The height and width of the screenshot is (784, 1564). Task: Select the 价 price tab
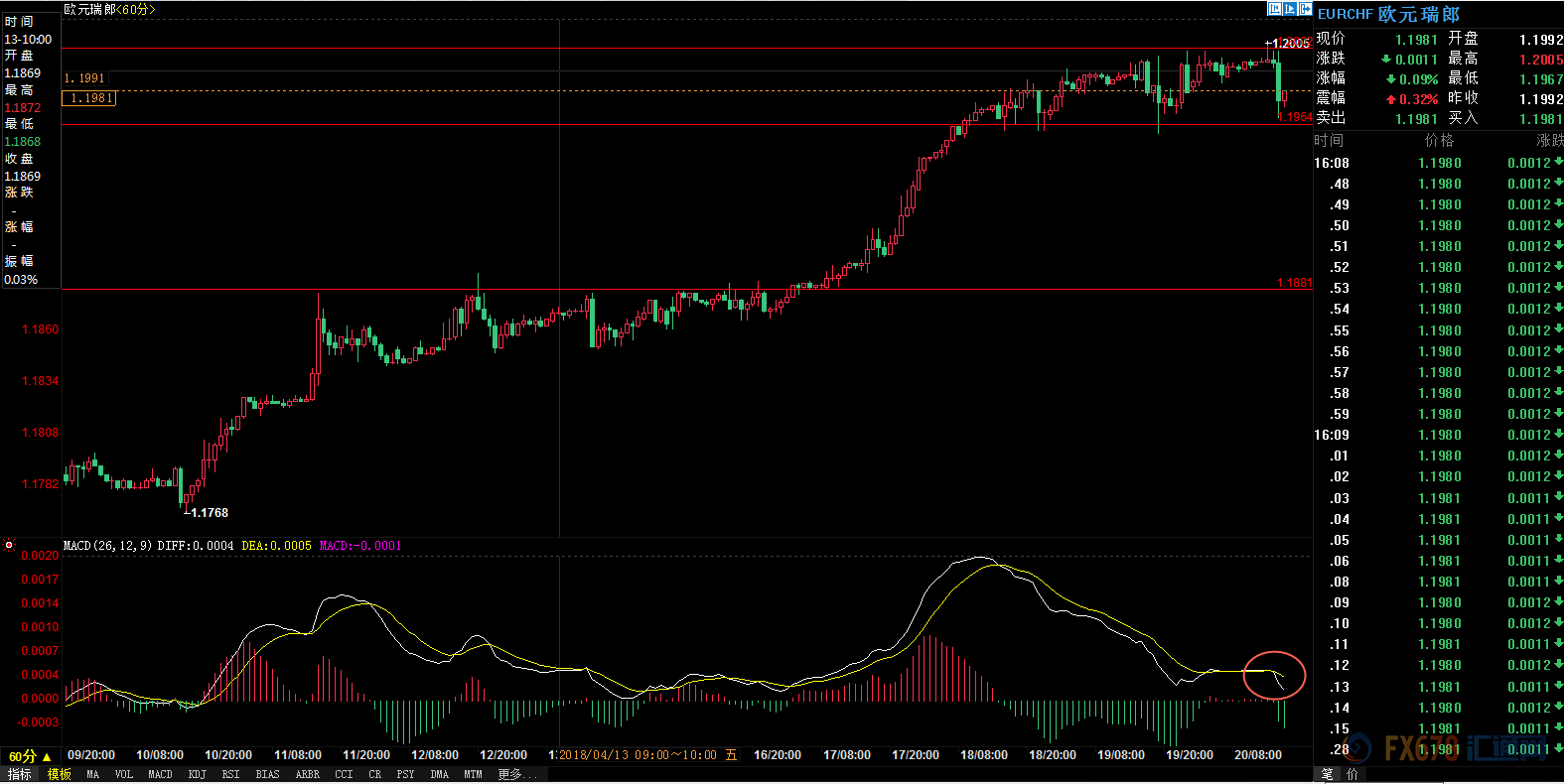coord(1351,774)
